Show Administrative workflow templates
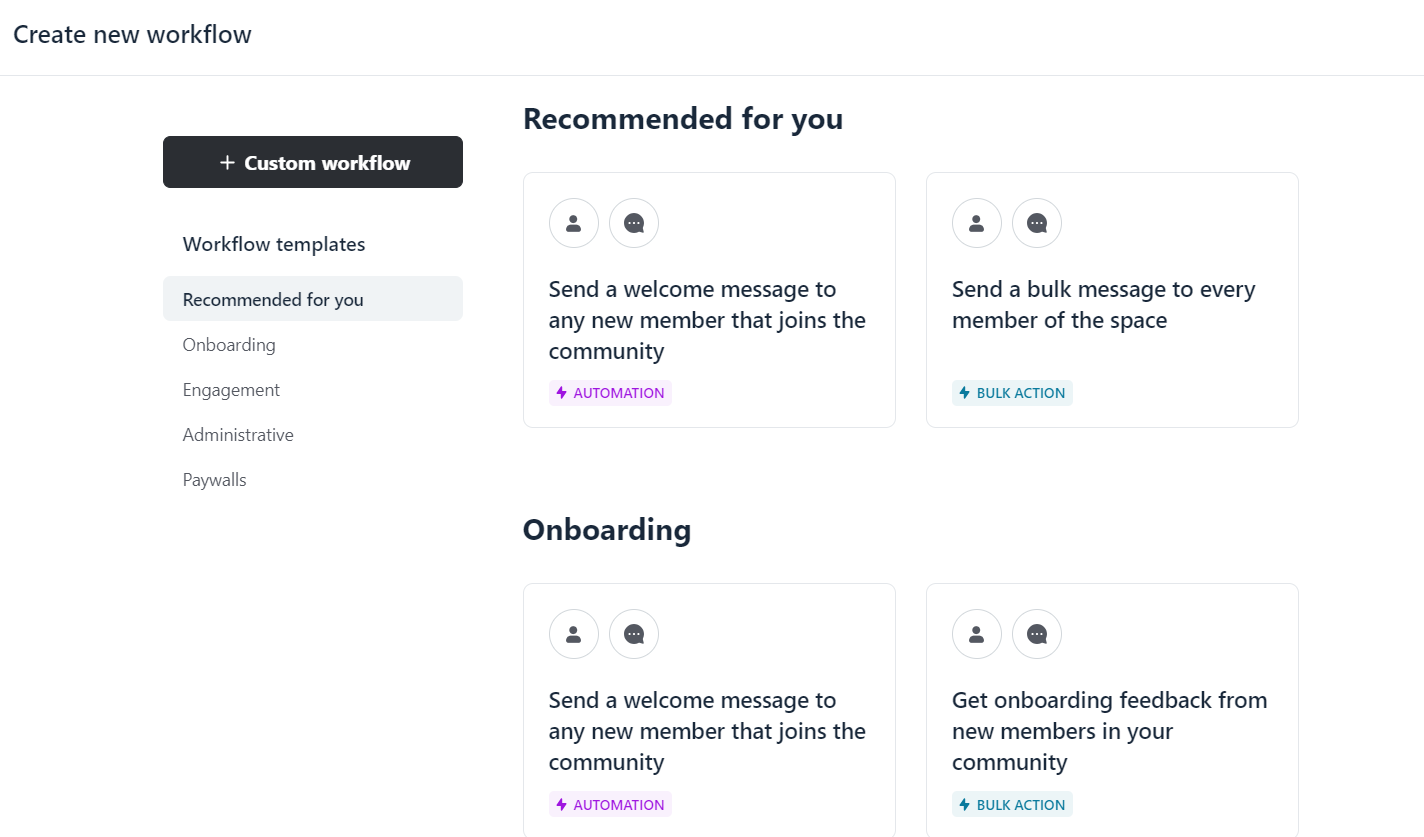The width and height of the screenshot is (1424, 837). click(238, 435)
